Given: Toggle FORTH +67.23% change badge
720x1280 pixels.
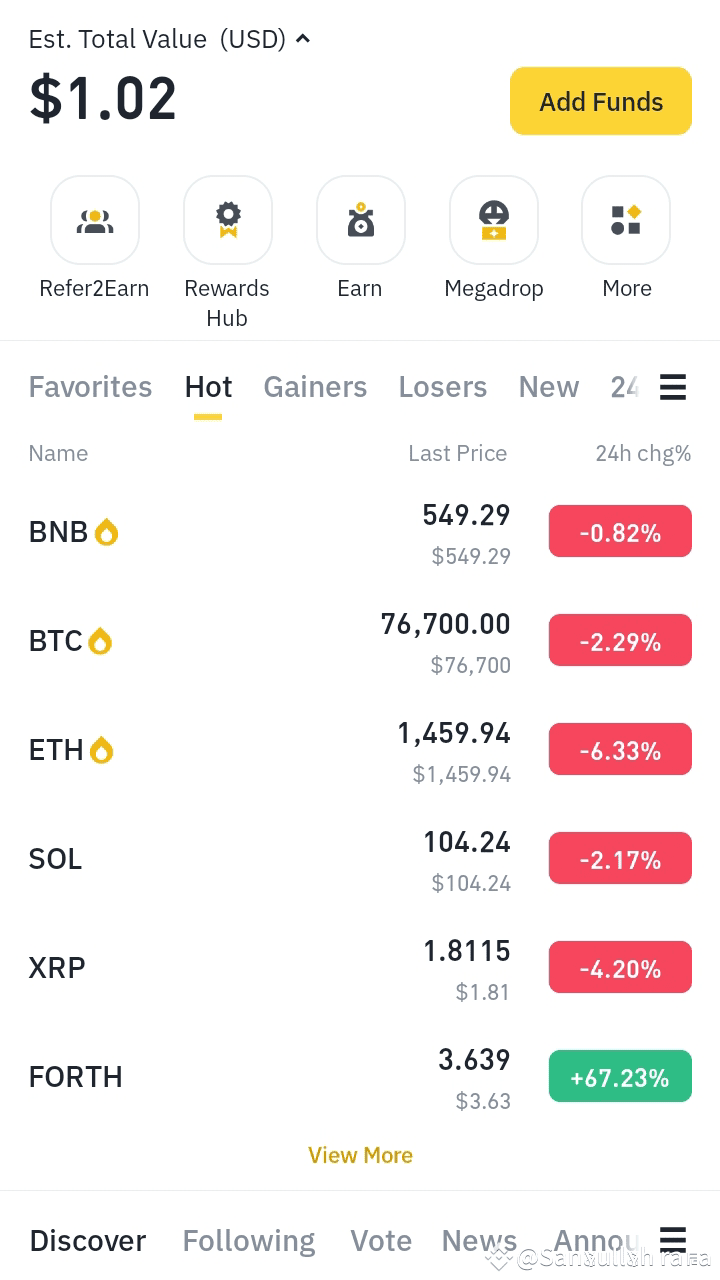Looking at the screenshot, I should [620, 1076].
